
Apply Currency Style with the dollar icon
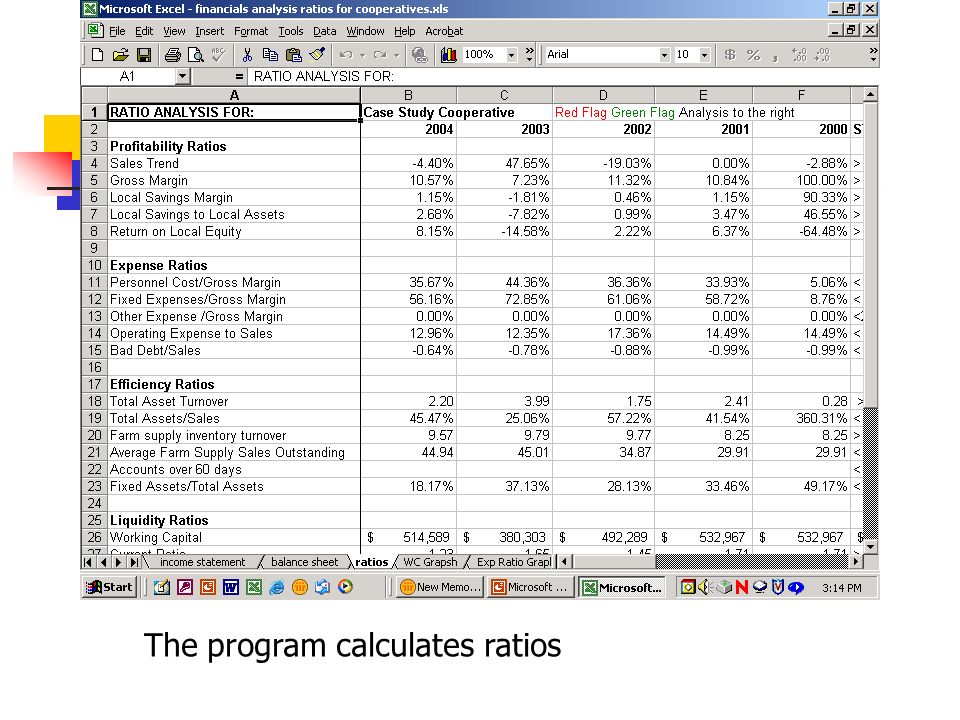729,55
